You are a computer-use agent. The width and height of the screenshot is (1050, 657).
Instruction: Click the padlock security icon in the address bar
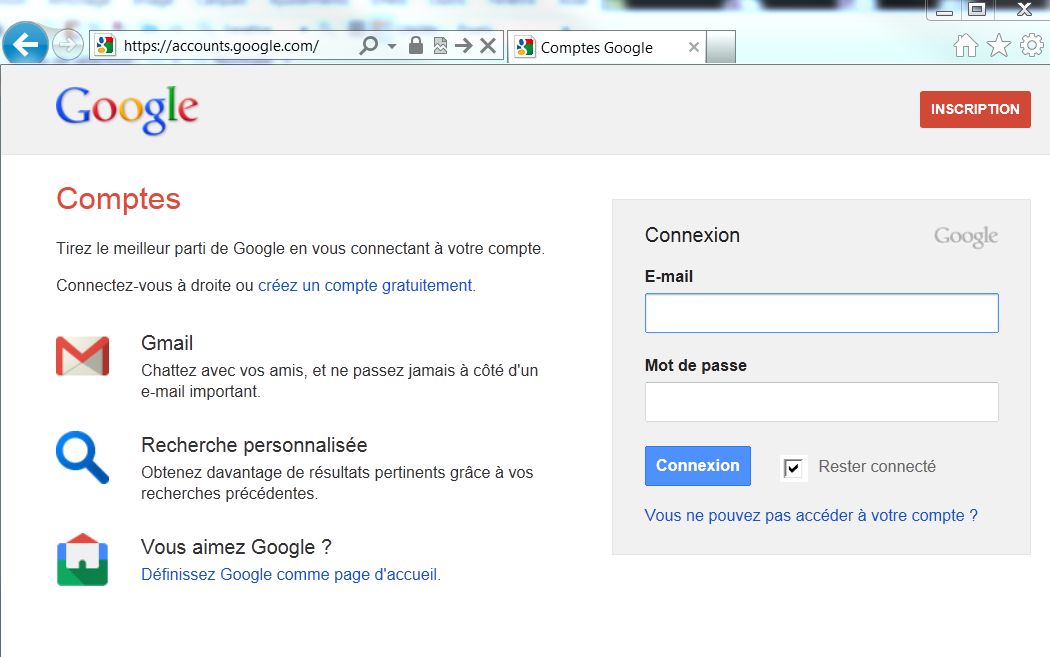tap(415, 45)
